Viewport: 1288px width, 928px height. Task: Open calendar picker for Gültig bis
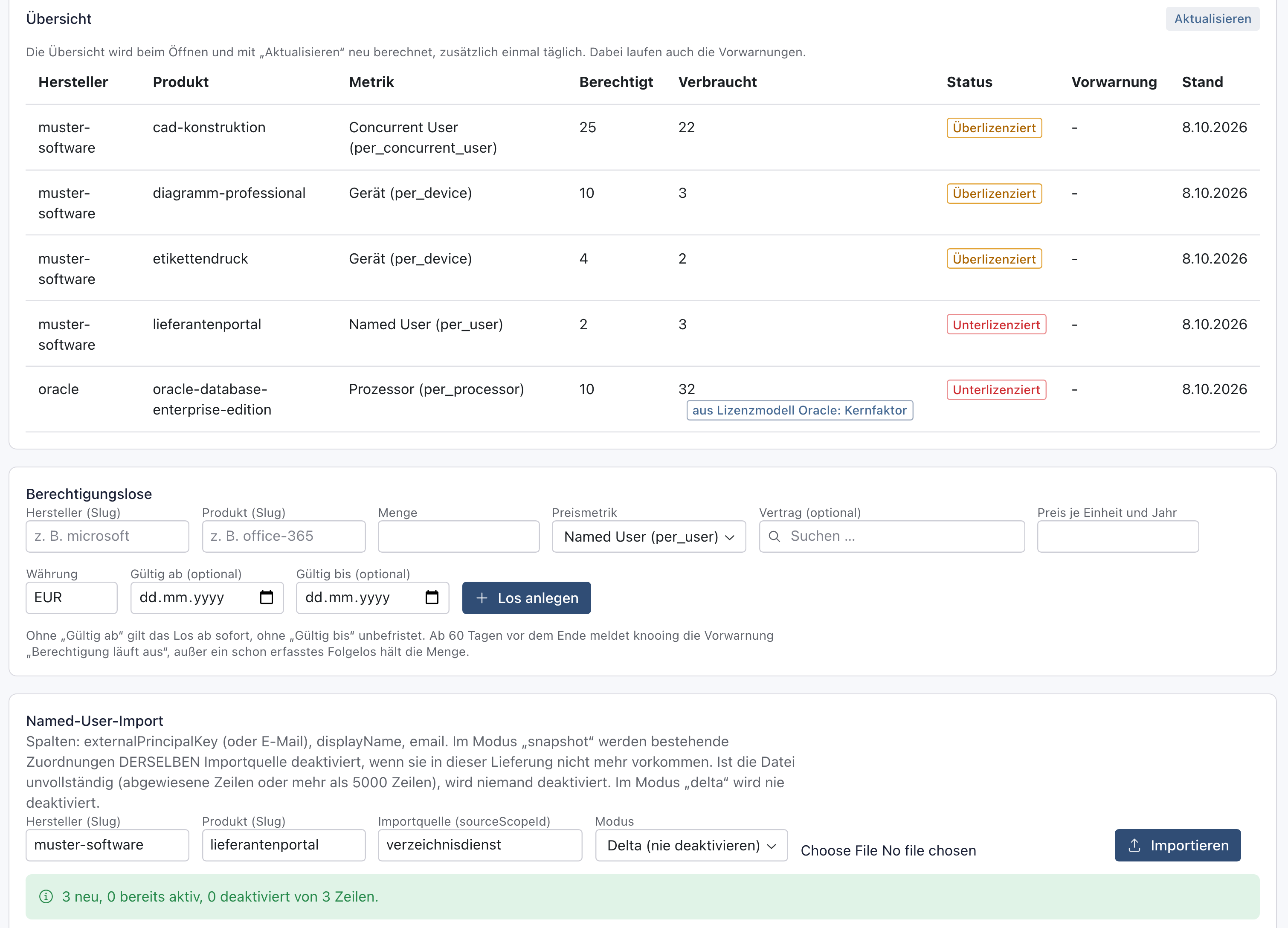[432, 597]
